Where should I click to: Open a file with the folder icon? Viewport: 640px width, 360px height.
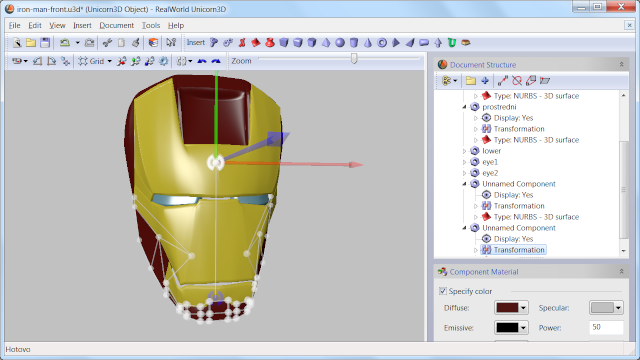[x=31, y=42]
